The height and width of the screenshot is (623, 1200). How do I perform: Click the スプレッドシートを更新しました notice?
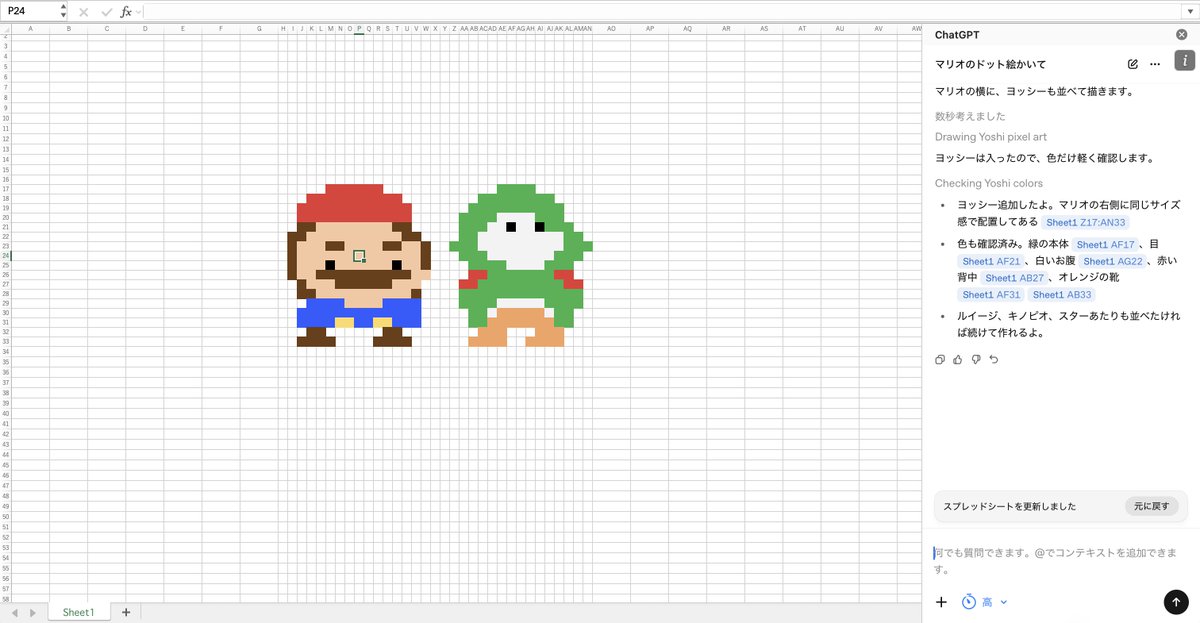tap(1009, 506)
